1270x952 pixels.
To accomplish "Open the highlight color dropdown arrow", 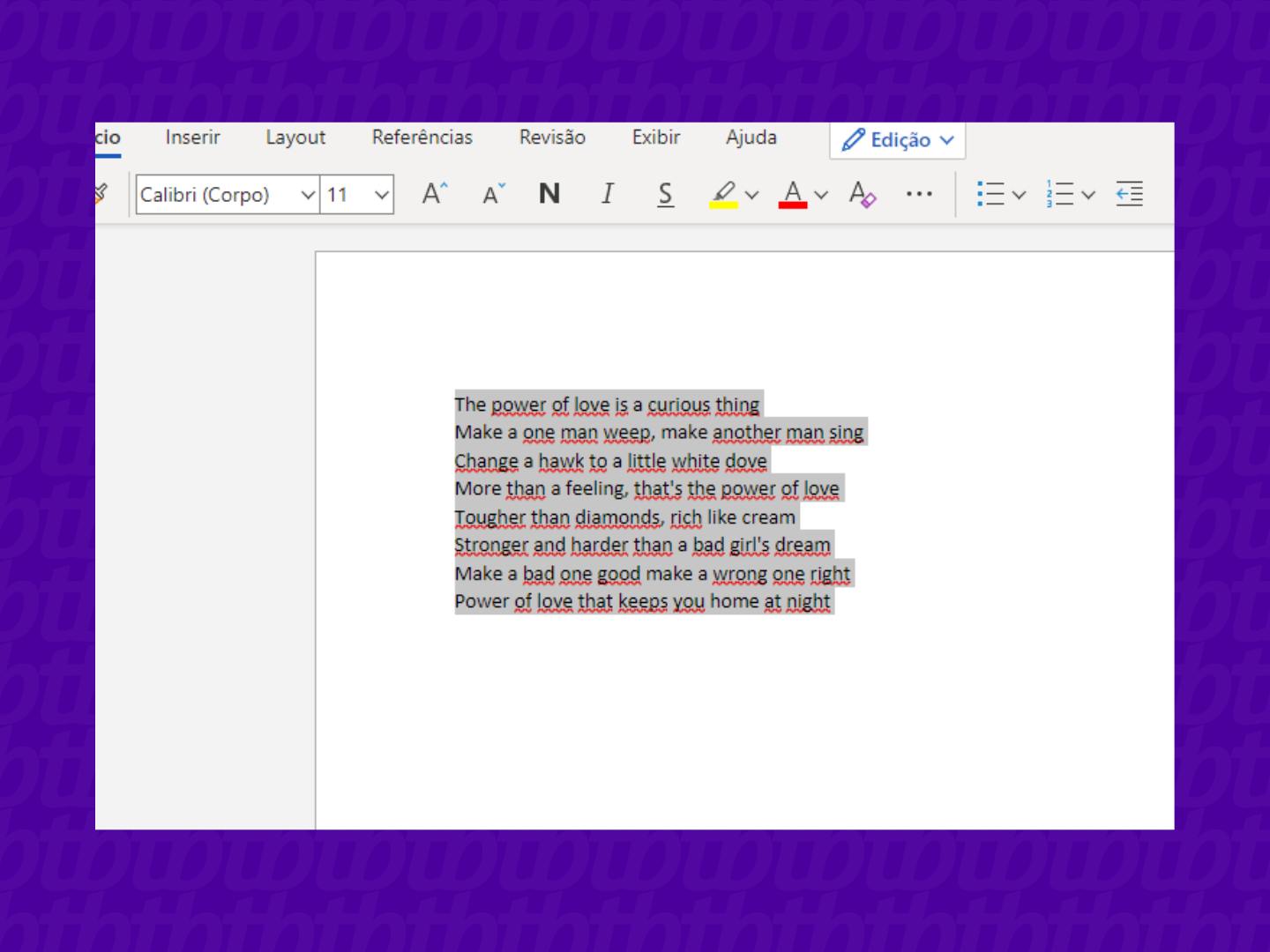I will [752, 195].
